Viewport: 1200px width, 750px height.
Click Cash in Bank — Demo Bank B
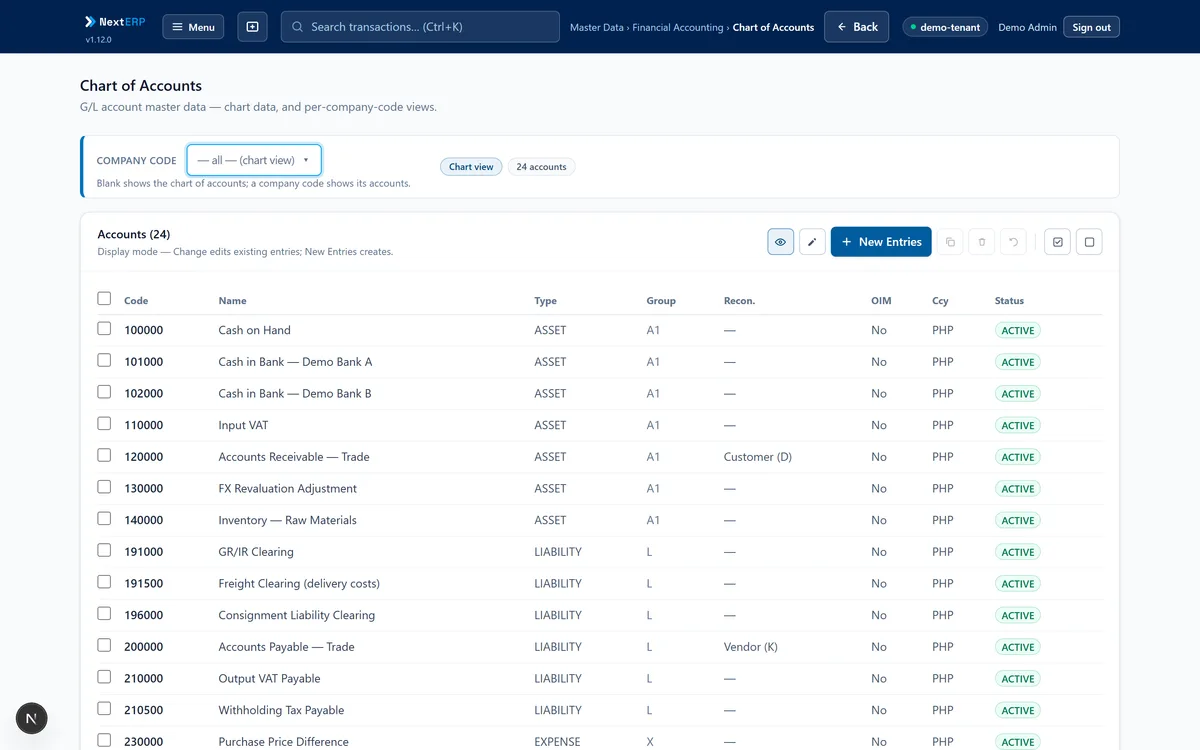click(x=295, y=394)
